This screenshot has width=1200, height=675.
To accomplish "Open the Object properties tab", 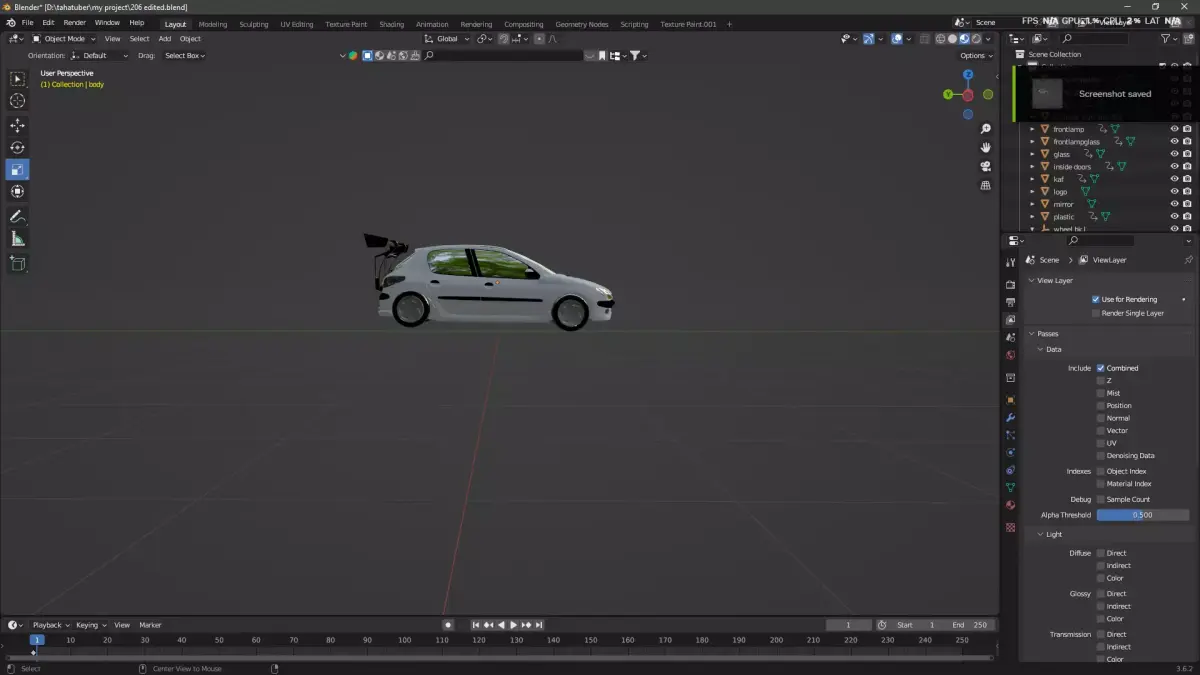I will coord(1010,400).
